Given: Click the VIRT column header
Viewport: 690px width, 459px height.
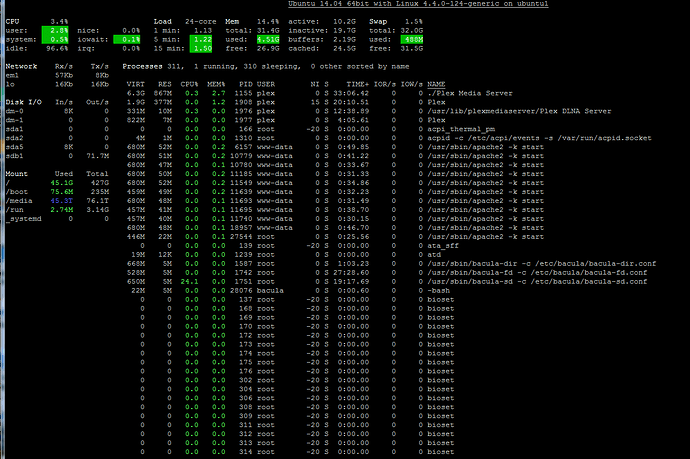Looking at the screenshot, I should click(x=136, y=84).
